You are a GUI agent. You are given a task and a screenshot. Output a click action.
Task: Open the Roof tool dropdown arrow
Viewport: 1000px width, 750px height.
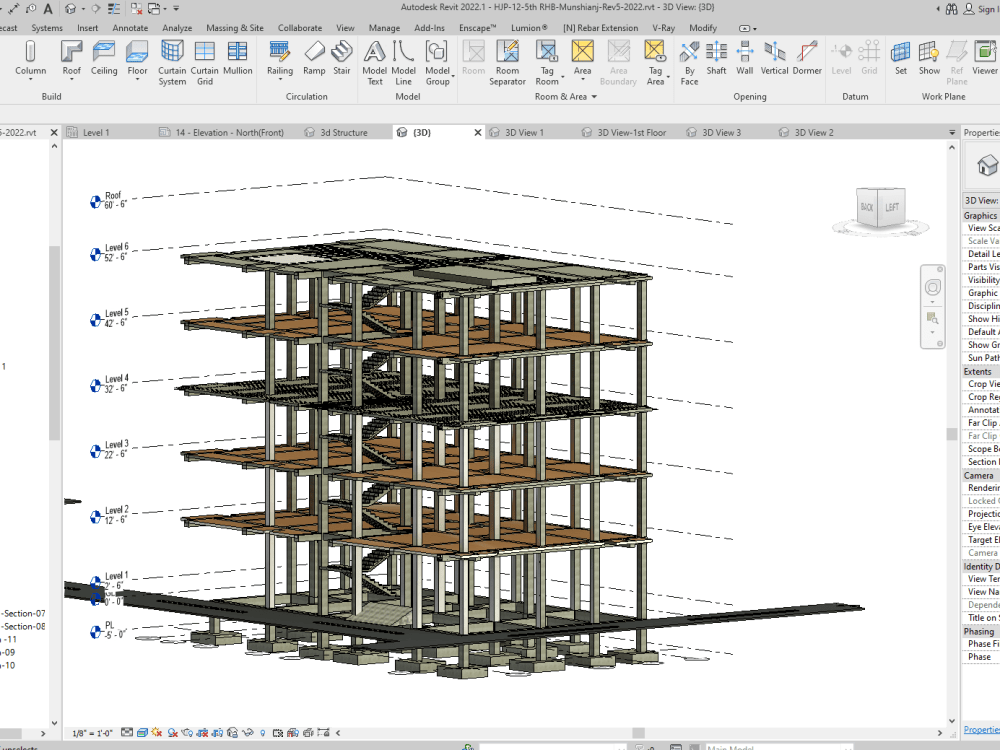(71, 78)
